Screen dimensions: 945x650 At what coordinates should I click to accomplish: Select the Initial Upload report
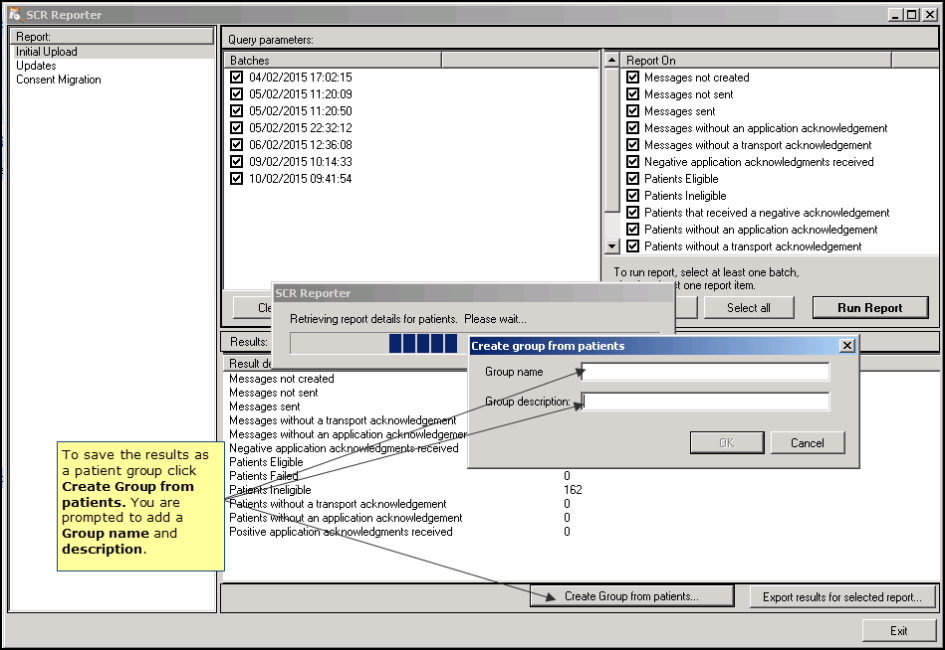47,52
